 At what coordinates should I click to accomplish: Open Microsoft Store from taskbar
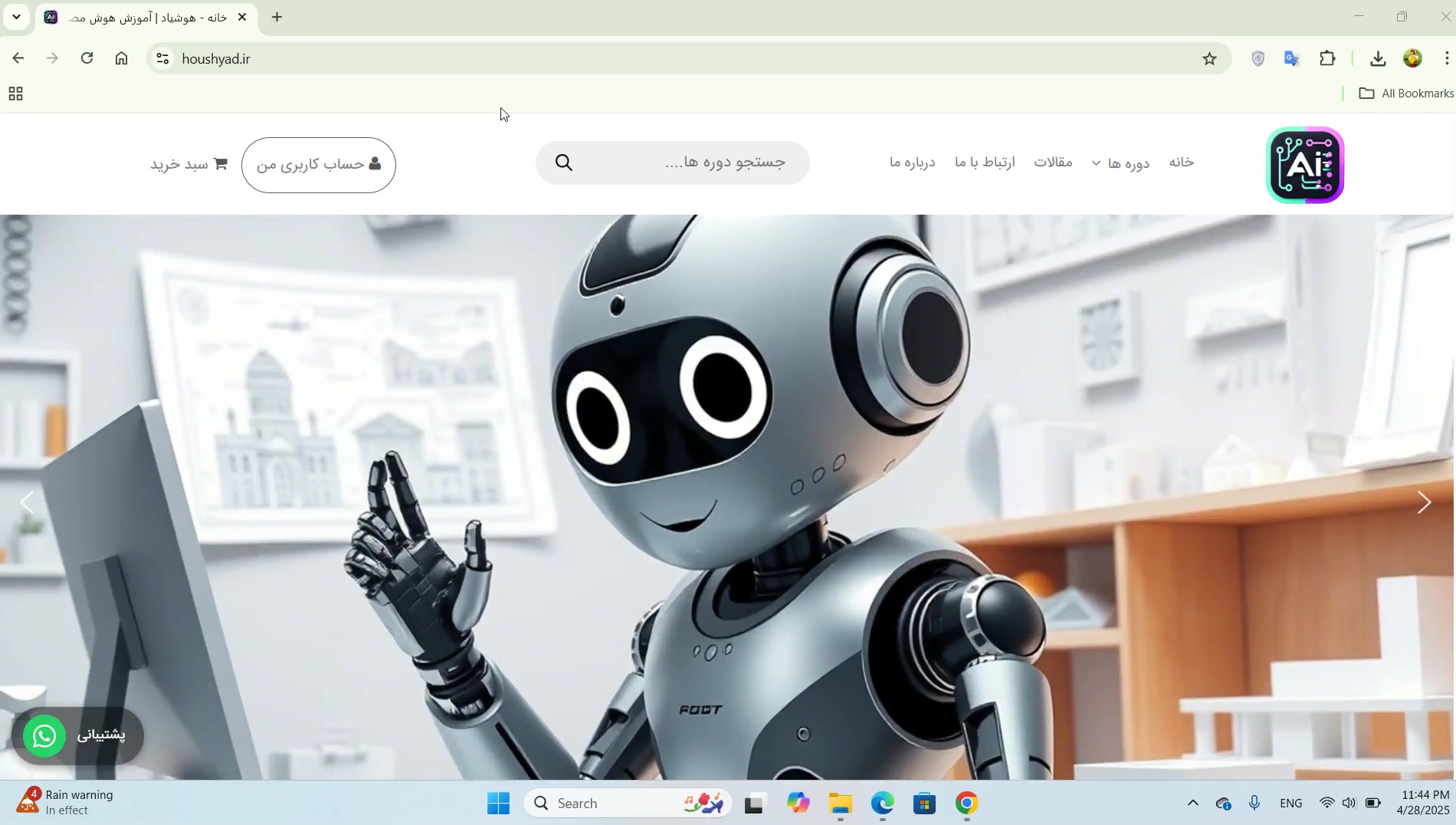[925, 804]
